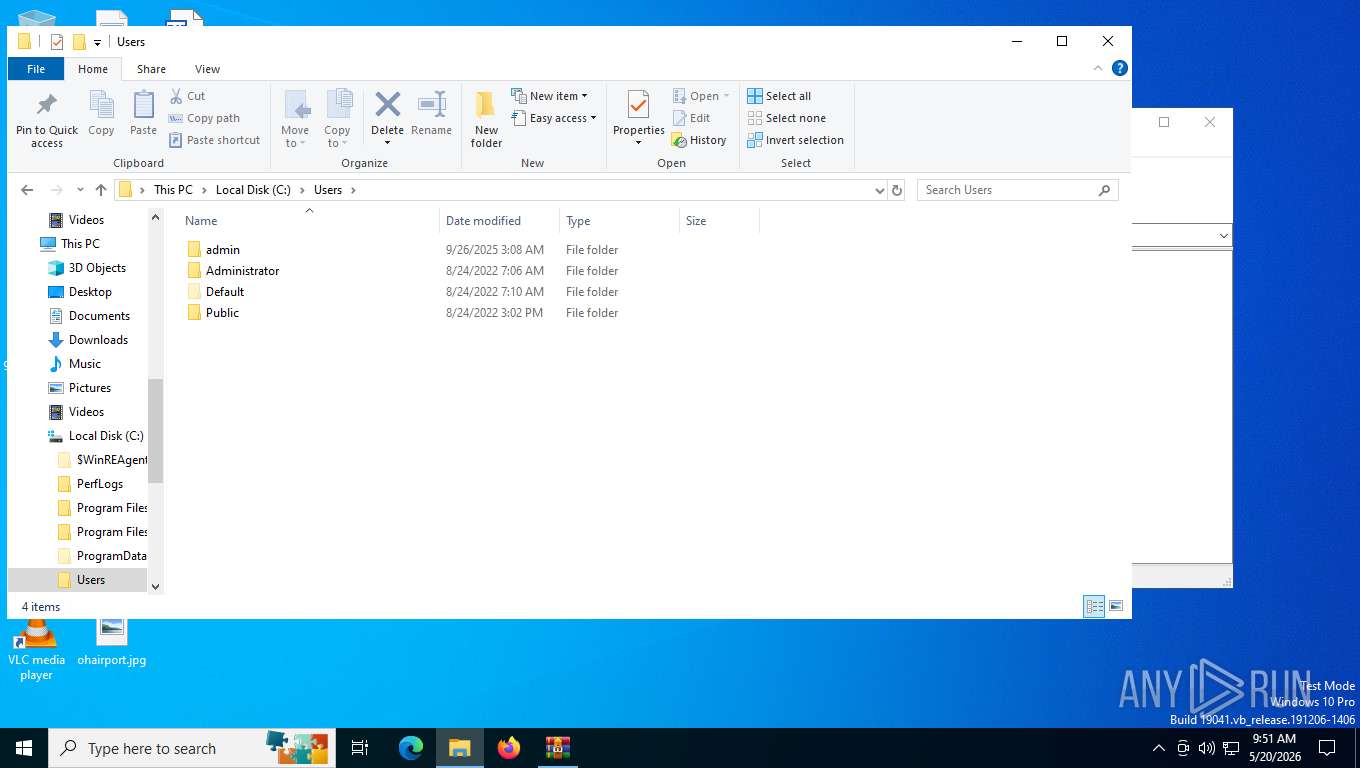Open Properties from quick access toolbar
The width and height of the screenshot is (1360, 768).
[56, 42]
